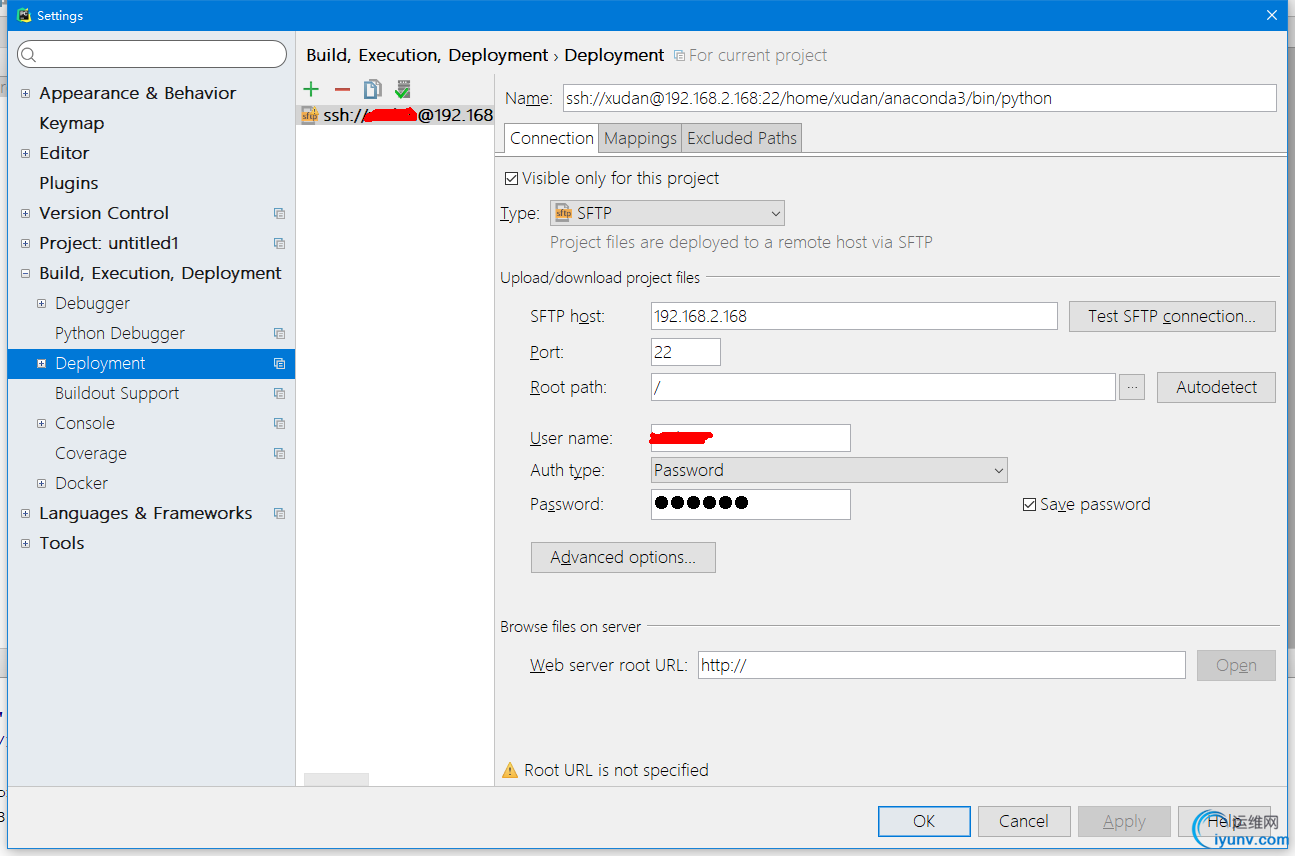Click the Open web server URL button
The height and width of the screenshot is (856, 1295).
[1236, 665]
